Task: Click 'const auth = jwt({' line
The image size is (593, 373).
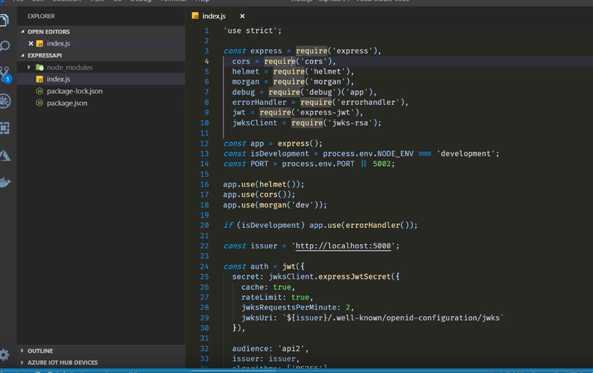Action: (x=264, y=267)
